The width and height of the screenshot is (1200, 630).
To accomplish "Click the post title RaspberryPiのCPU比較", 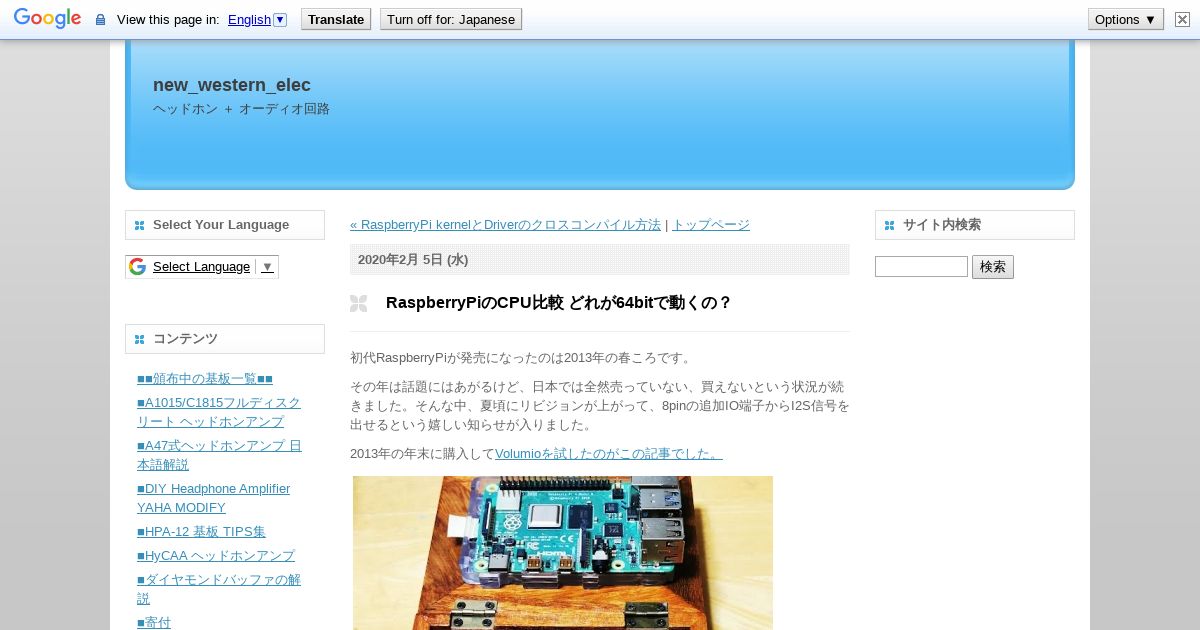I will [559, 303].
